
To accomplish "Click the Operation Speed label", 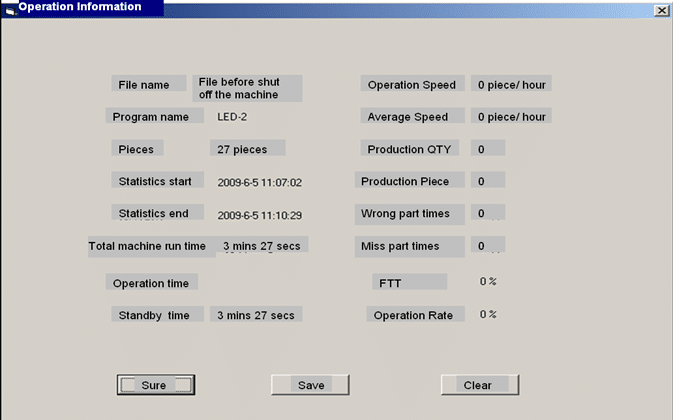I will pos(412,84).
